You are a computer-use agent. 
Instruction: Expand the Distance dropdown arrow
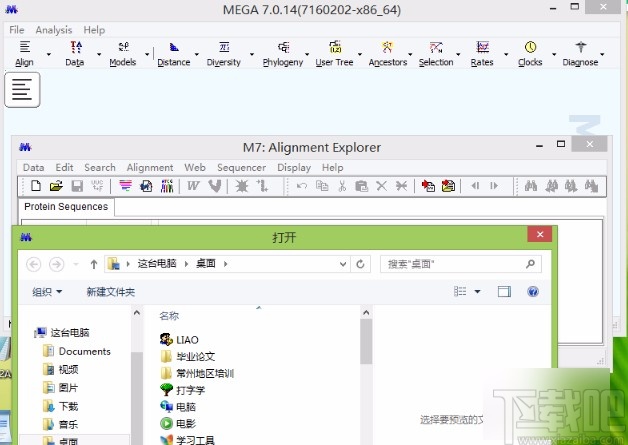point(197,54)
